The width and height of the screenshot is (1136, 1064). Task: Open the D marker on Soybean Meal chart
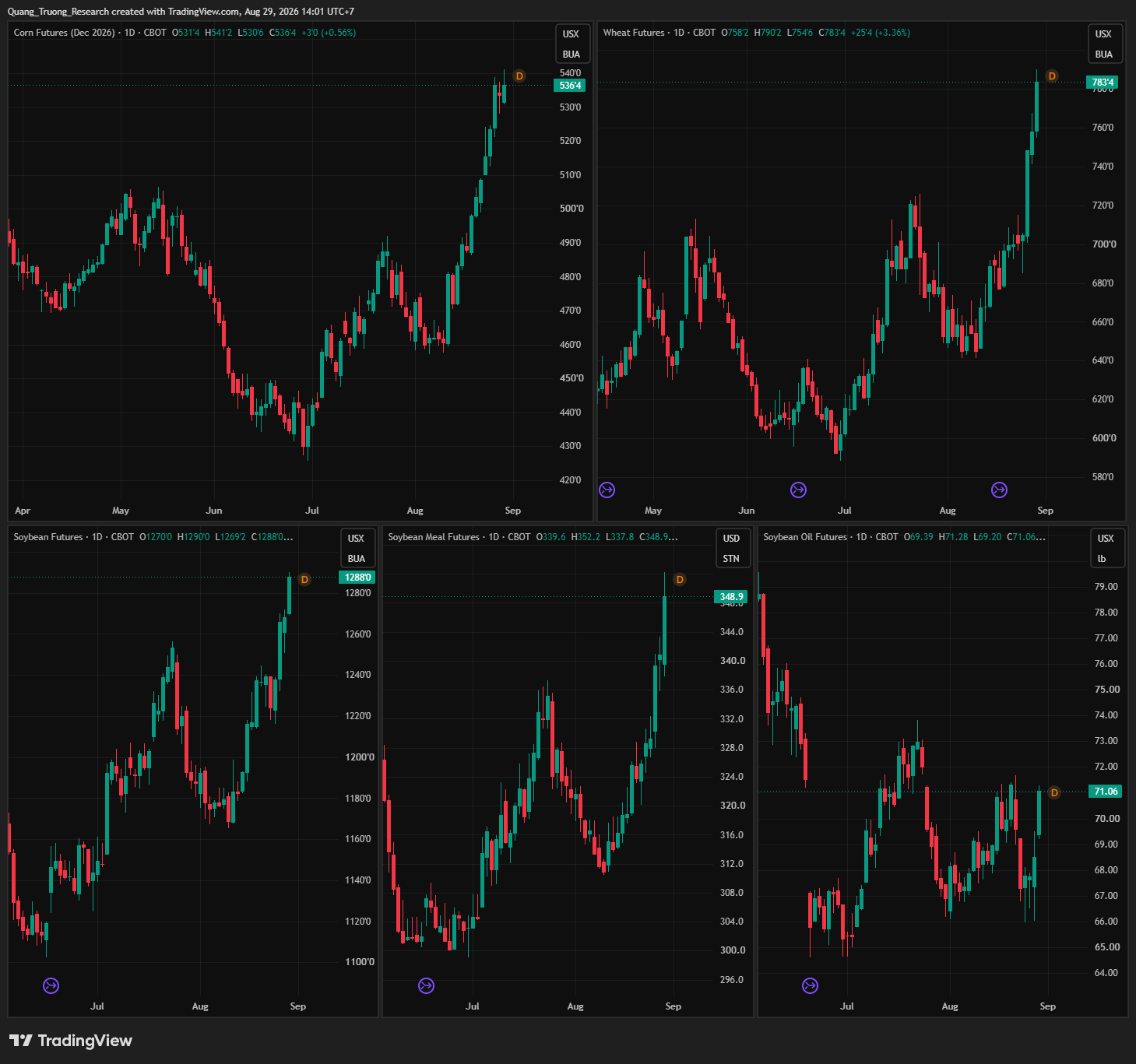pos(680,580)
